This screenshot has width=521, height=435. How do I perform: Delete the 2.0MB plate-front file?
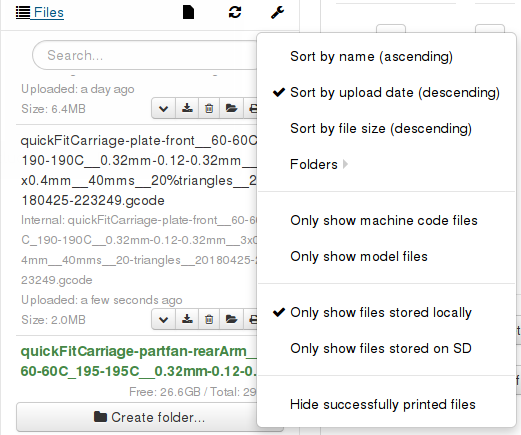209,320
